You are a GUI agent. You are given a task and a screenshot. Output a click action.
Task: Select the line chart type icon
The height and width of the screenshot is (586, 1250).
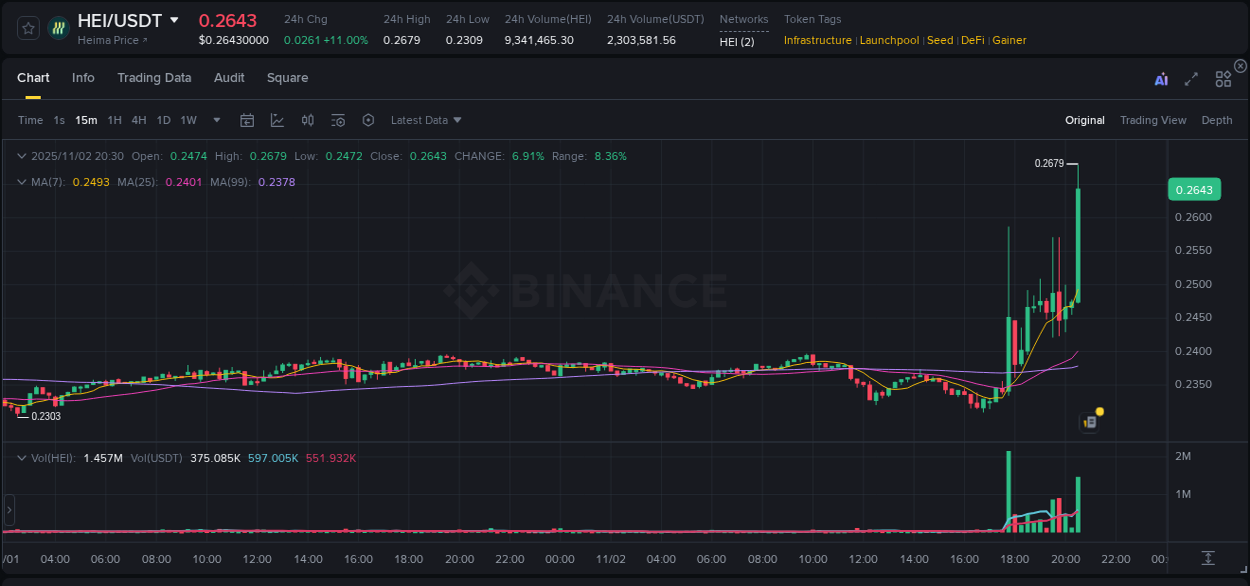(278, 119)
